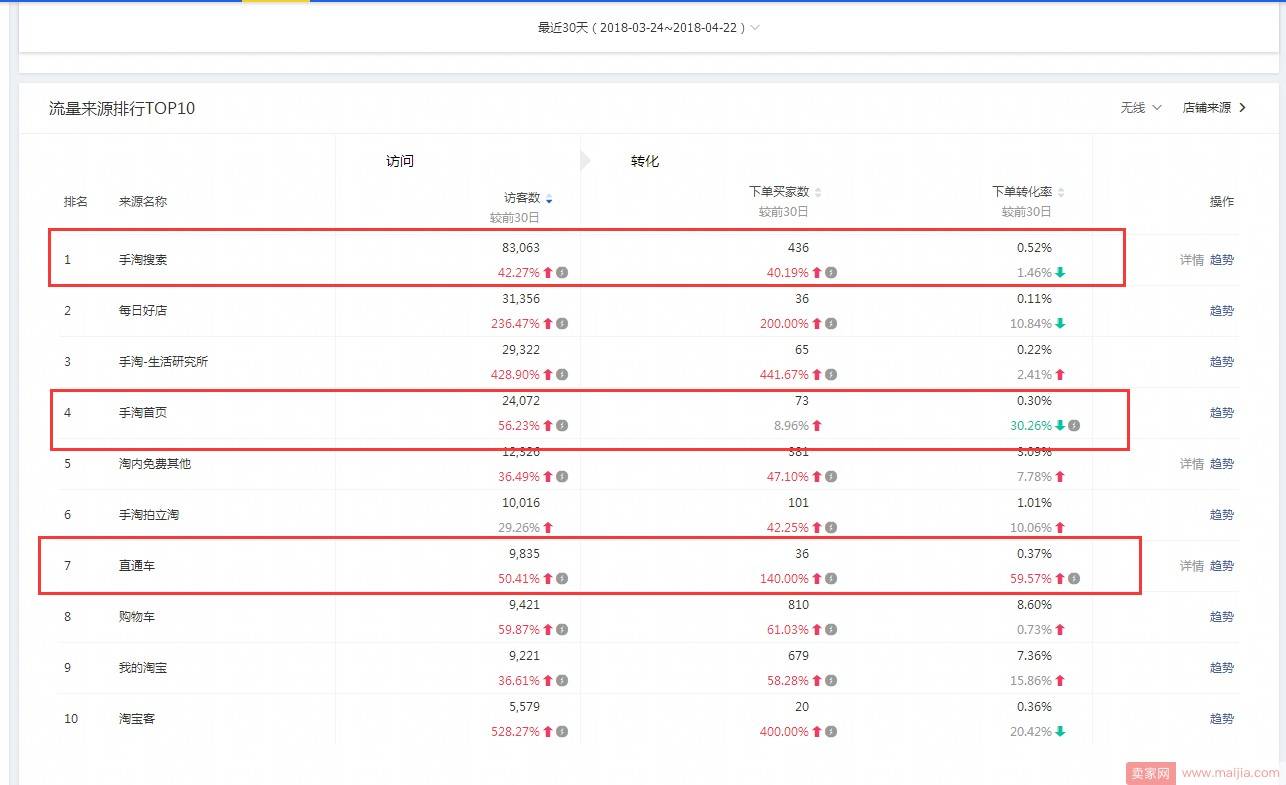Image resolution: width=1286 pixels, height=785 pixels.
Task: Sort by 下单买家数 column arrow icon
Action: [x=818, y=192]
